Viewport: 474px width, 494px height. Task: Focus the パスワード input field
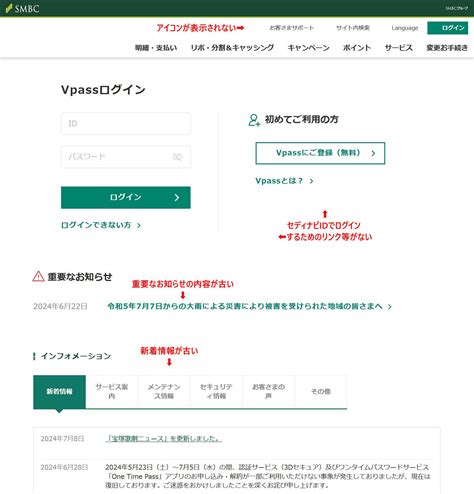tap(126, 157)
